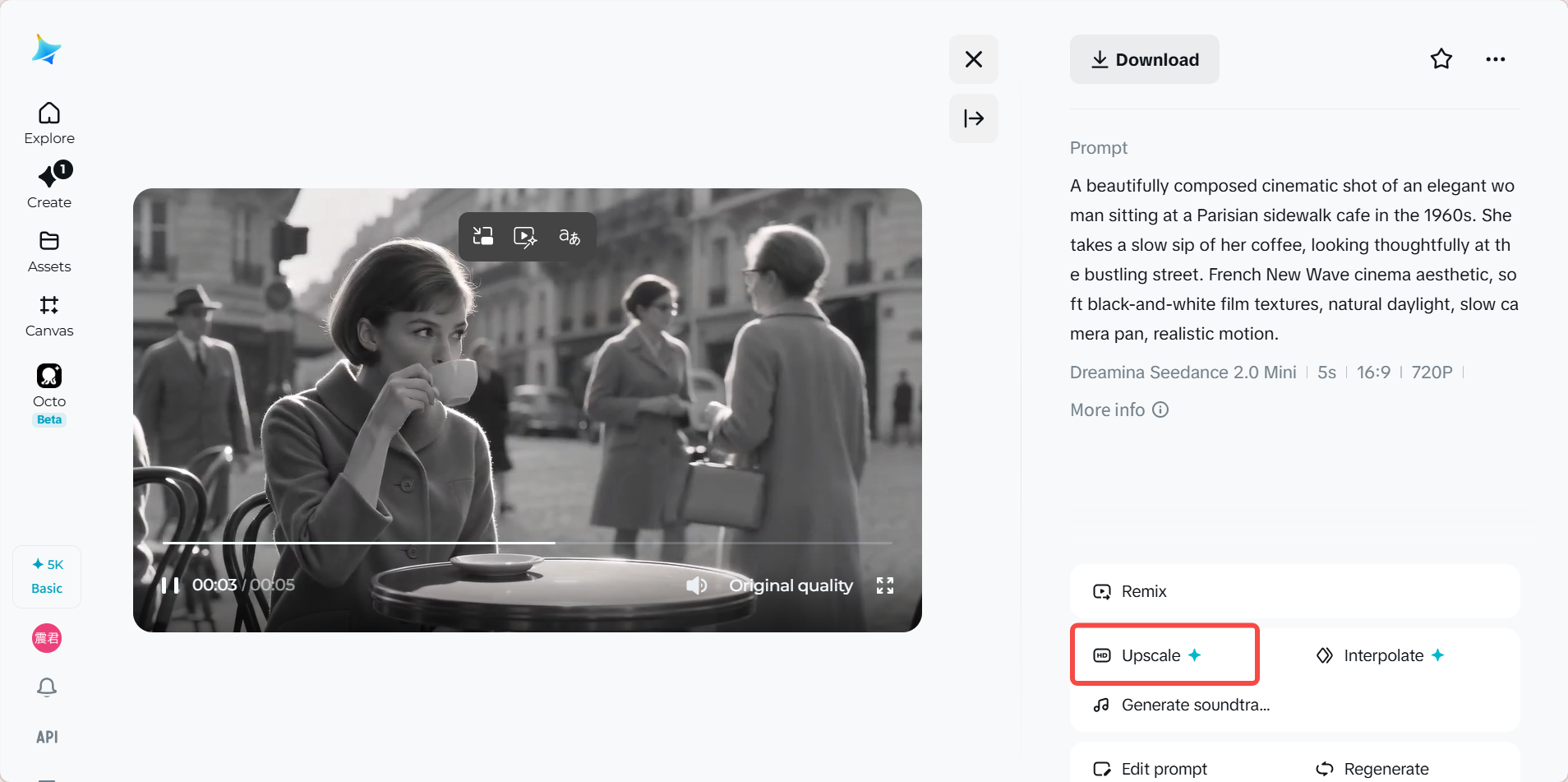Seek on the video progress bar
The width and height of the screenshot is (1568, 782).
[x=527, y=543]
